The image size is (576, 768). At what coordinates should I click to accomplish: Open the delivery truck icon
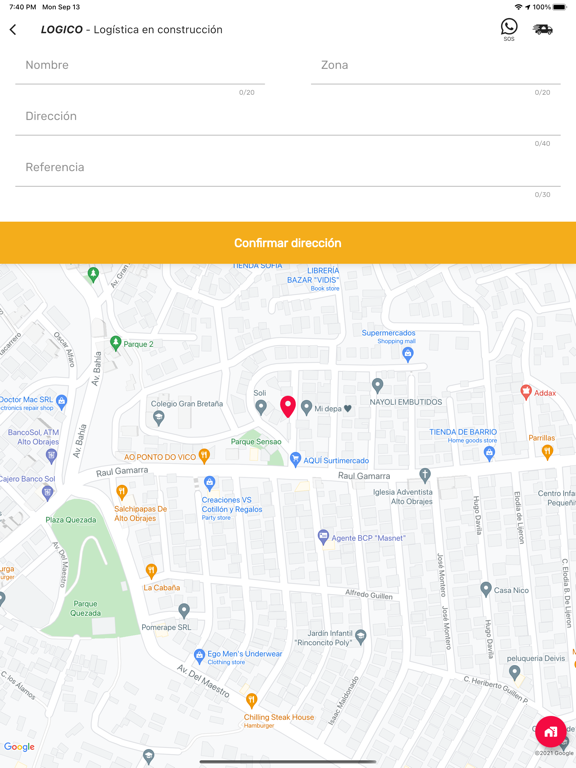coord(543,29)
